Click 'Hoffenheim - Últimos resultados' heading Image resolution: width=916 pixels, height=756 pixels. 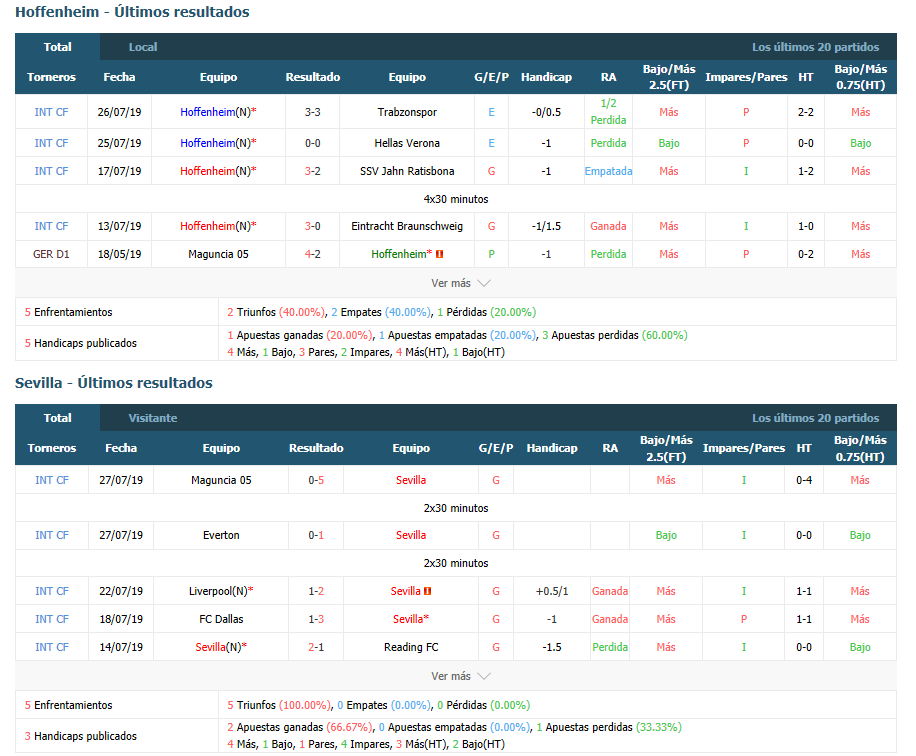(x=132, y=12)
